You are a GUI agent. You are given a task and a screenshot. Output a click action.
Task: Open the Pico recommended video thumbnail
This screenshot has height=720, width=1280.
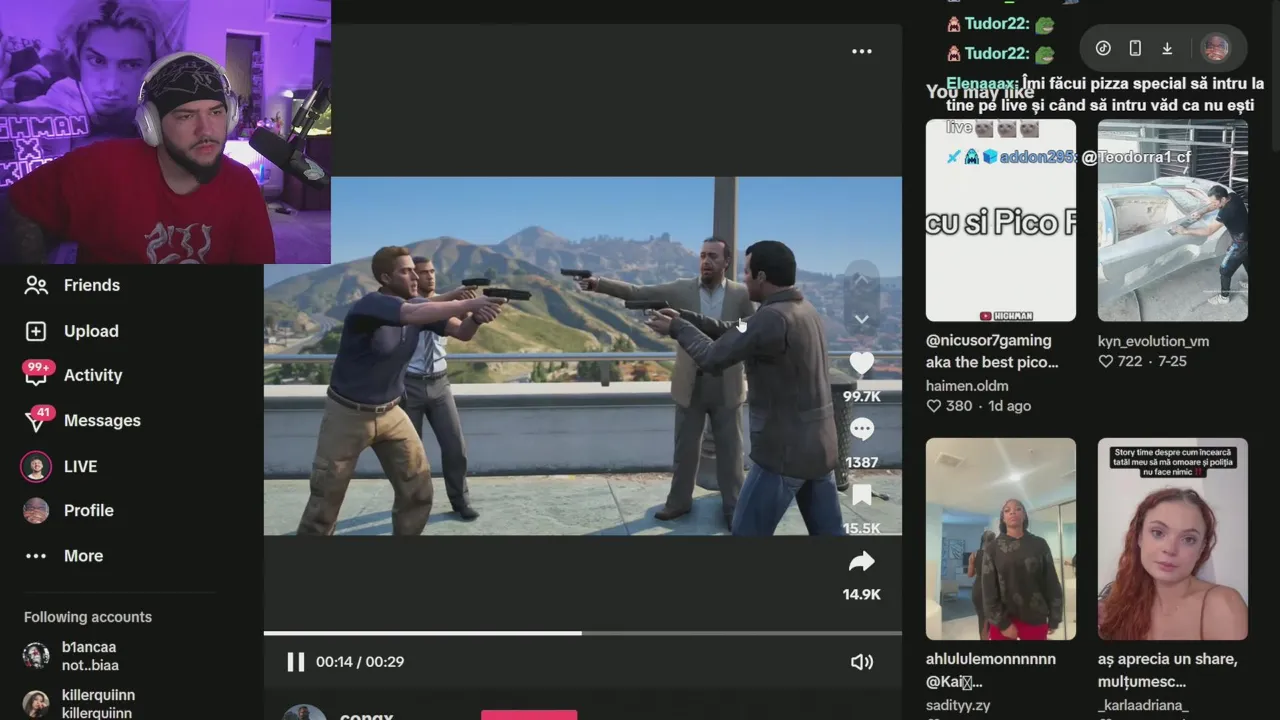[x=1000, y=220]
